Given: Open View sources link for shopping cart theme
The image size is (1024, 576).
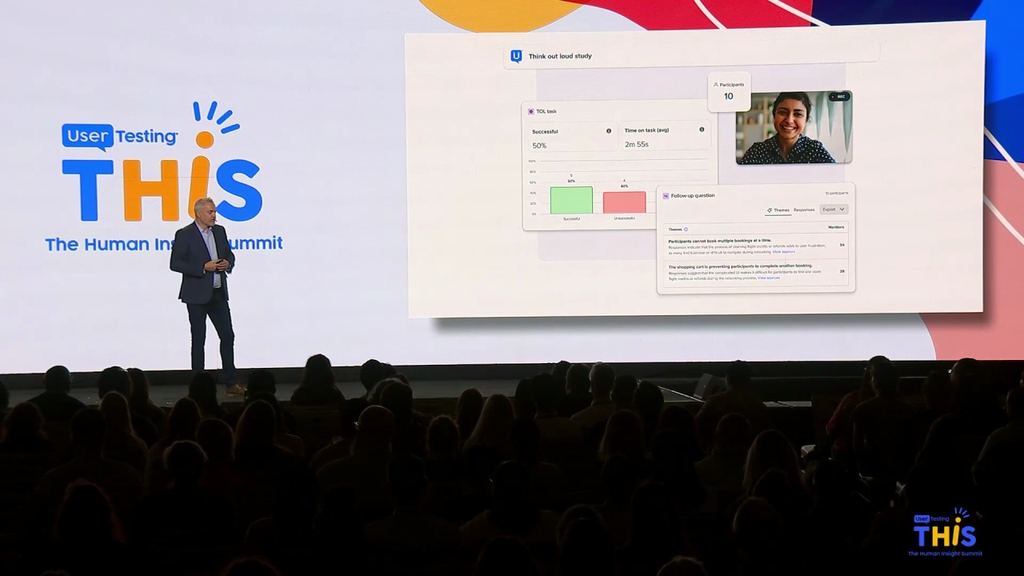Looking at the screenshot, I should pos(768,278).
